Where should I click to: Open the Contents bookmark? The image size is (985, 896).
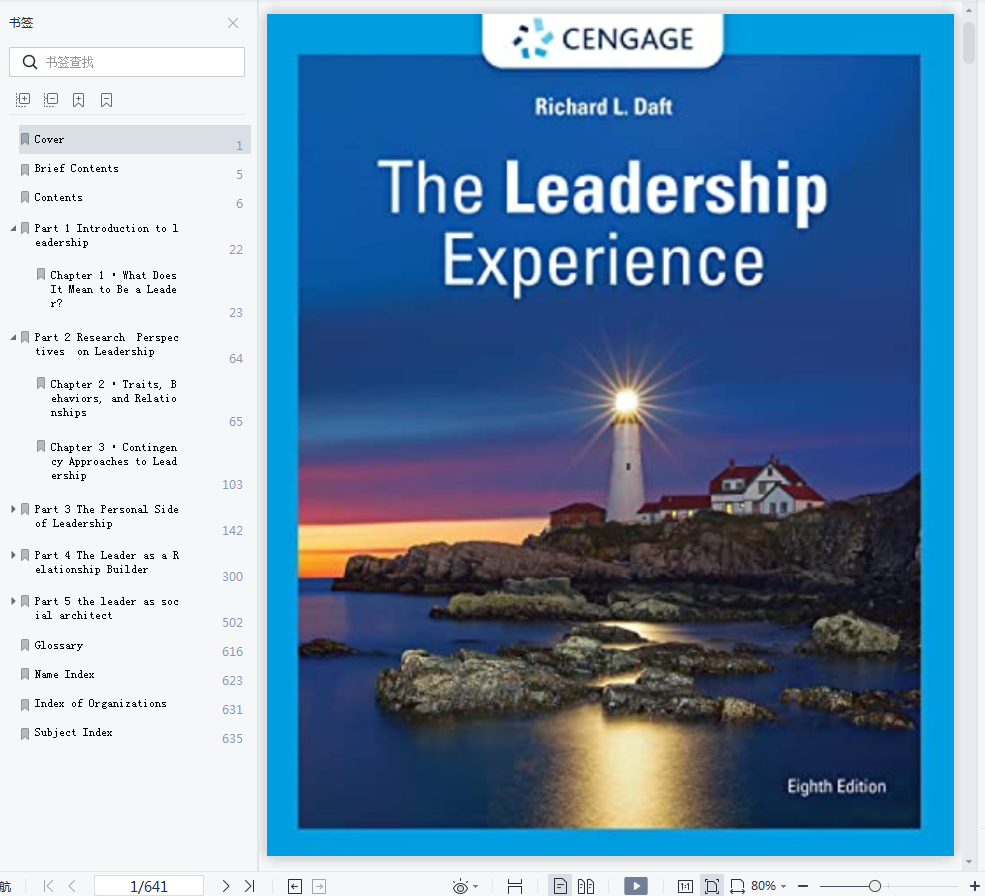(x=58, y=197)
